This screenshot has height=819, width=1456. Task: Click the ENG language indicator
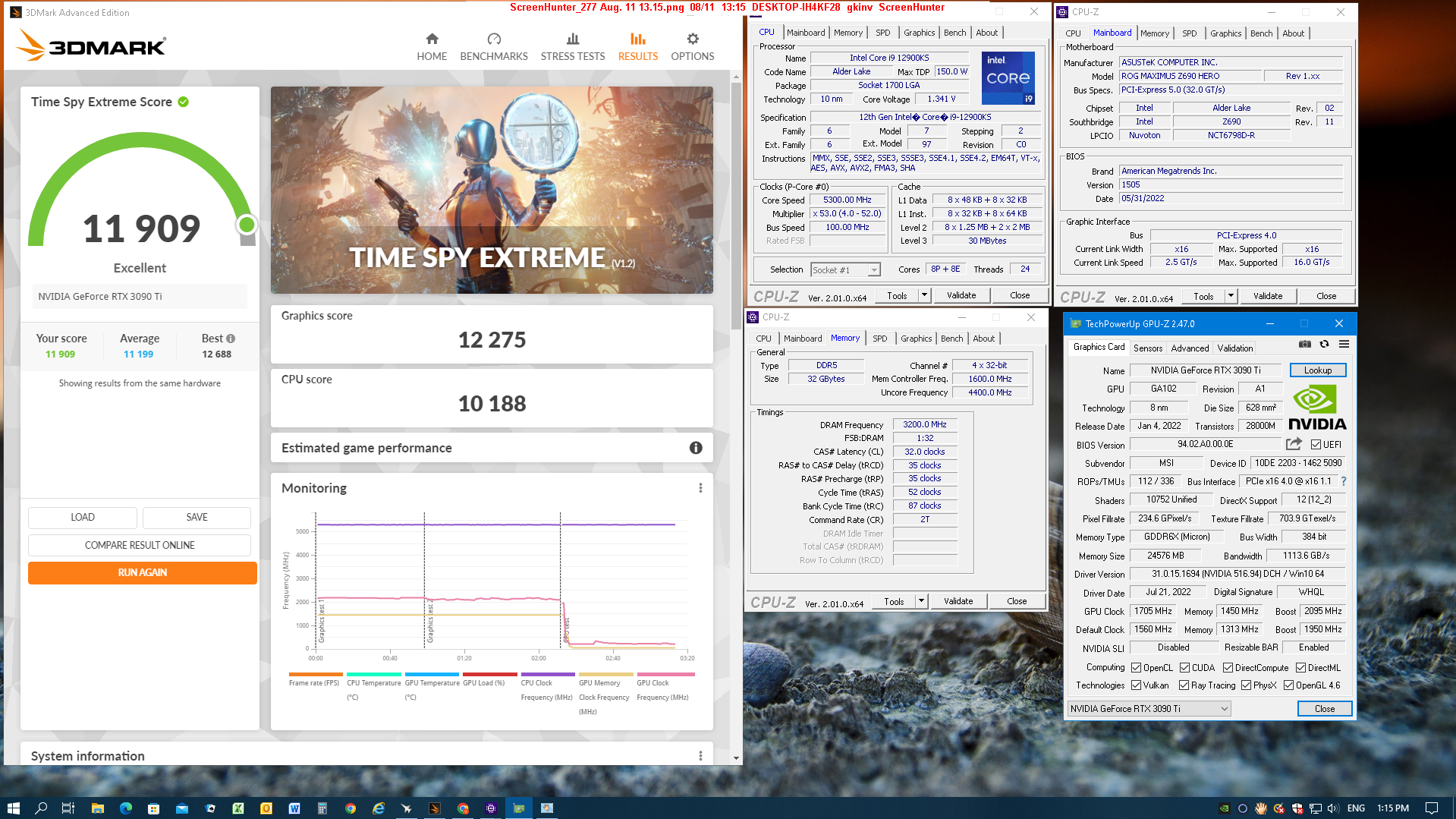point(1356,808)
